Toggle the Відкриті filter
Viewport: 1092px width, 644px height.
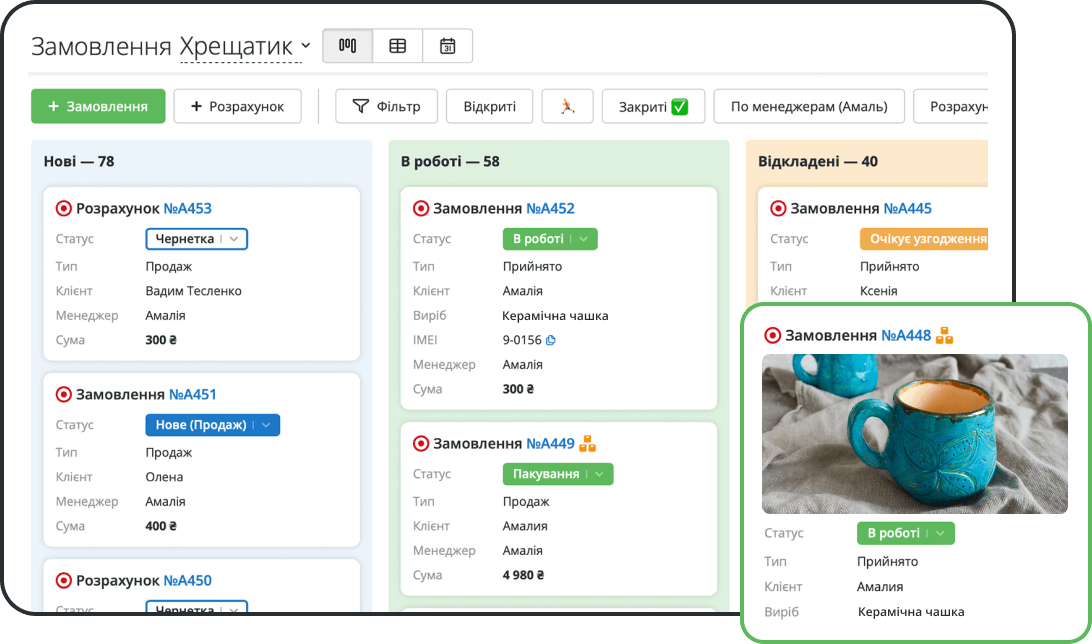click(x=490, y=107)
